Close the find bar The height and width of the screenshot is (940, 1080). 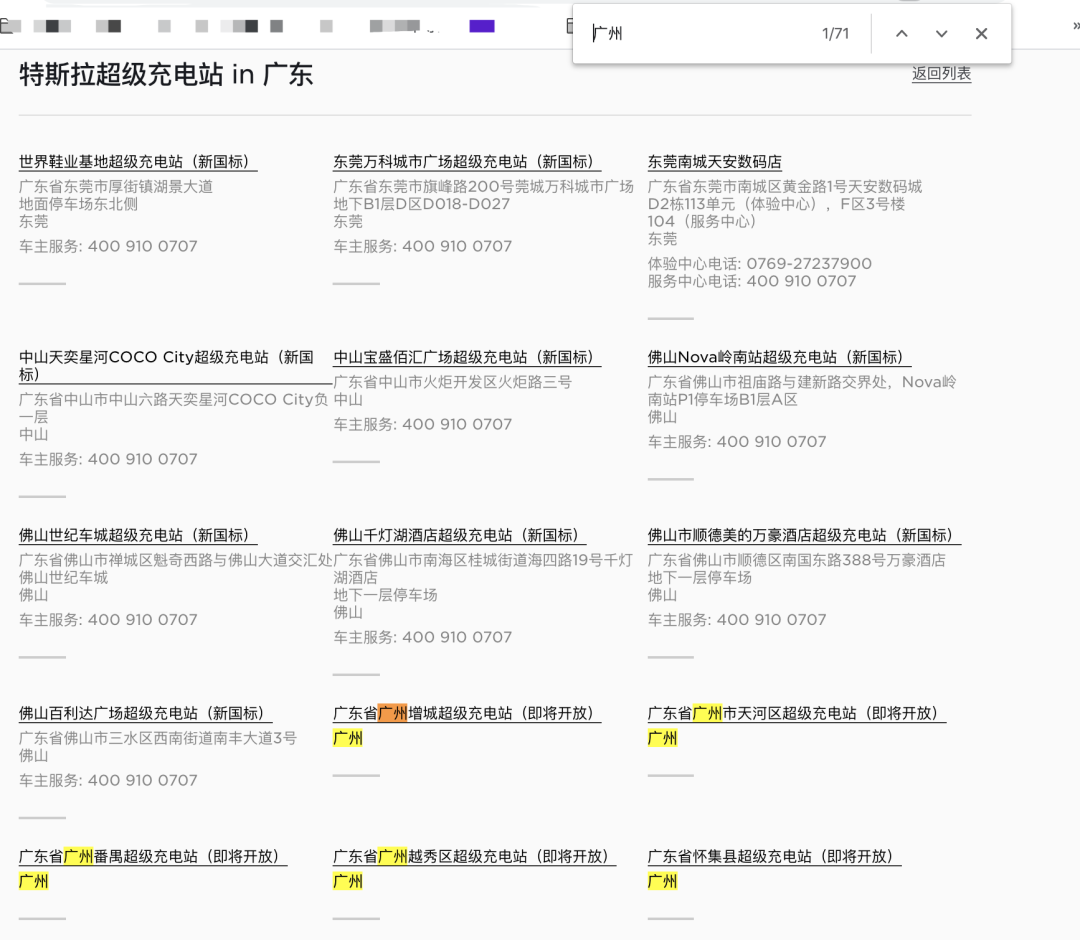click(982, 34)
